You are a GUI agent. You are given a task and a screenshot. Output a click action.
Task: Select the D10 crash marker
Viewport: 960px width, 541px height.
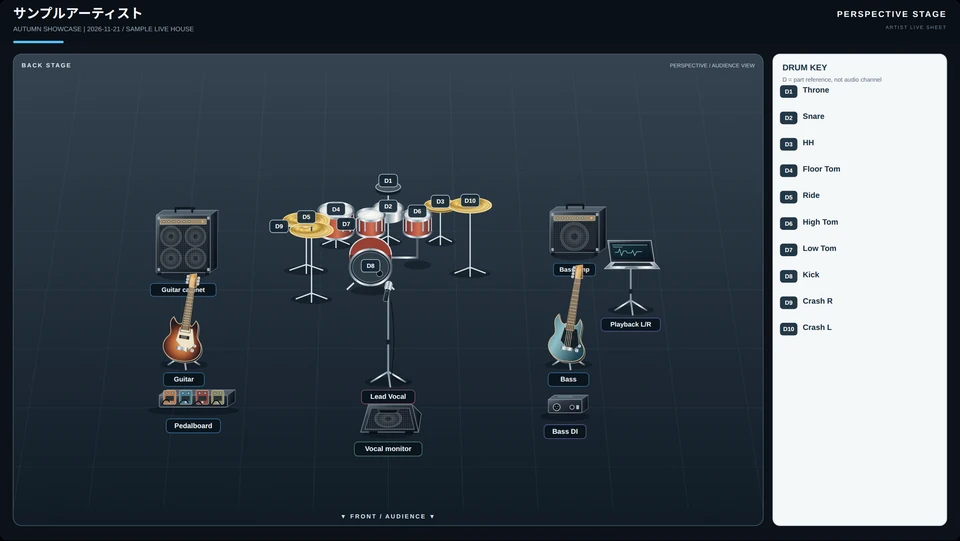point(470,201)
